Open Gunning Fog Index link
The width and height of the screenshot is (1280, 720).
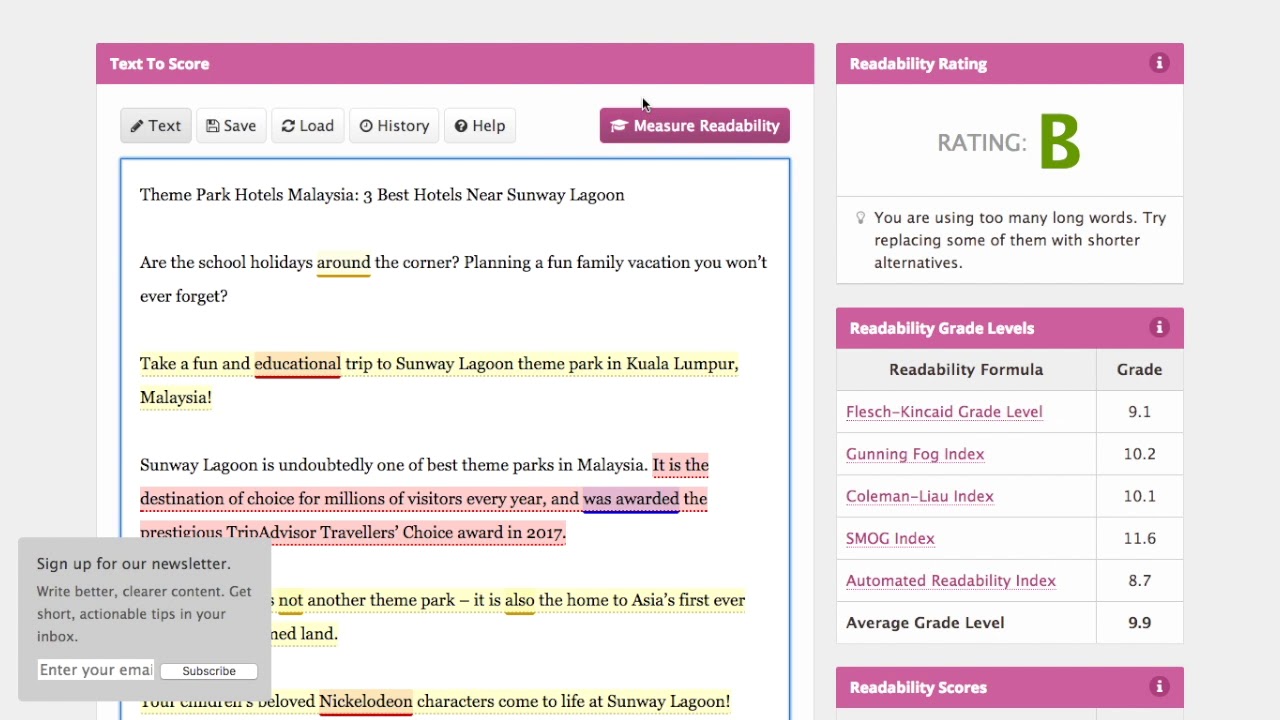point(915,454)
